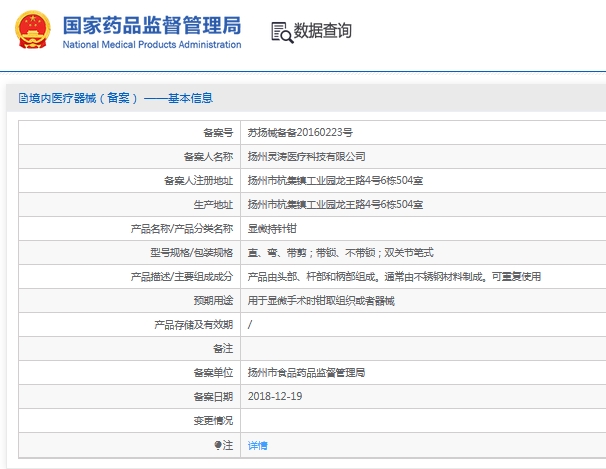This screenshot has height=469, width=606.
Task: Click National Medical Products Administration text
Action: click(x=152, y=45)
